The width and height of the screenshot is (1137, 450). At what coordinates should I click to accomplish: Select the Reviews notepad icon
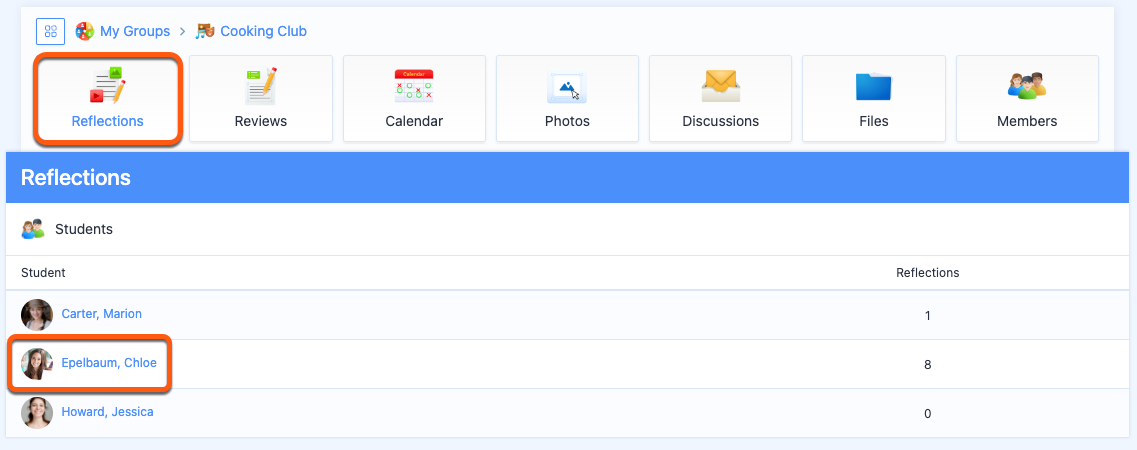[x=261, y=86]
